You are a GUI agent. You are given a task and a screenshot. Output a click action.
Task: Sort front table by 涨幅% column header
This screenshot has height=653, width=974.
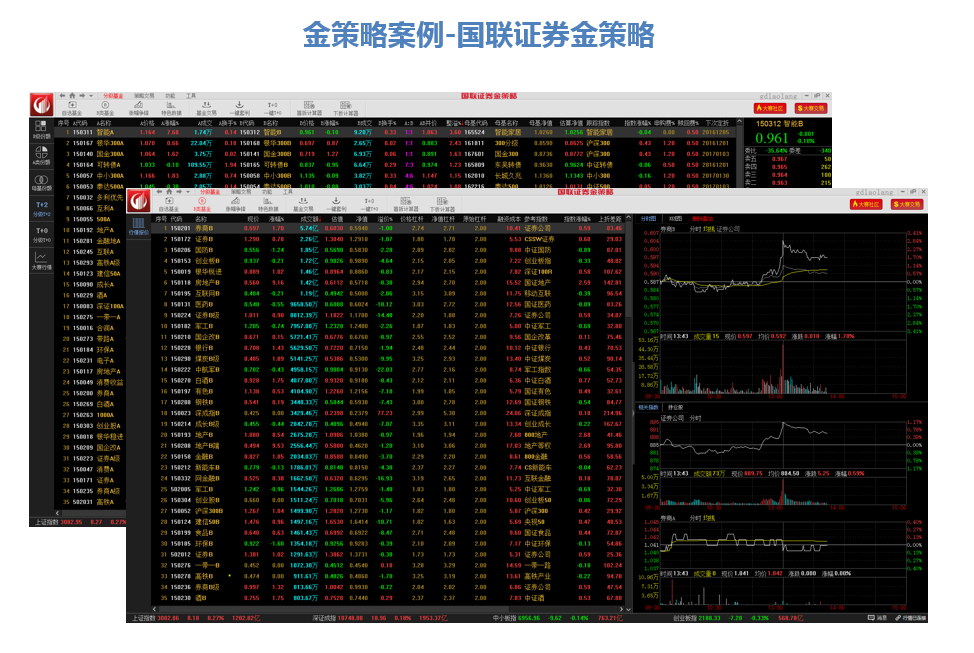pyautogui.click(x=276, y=219)
